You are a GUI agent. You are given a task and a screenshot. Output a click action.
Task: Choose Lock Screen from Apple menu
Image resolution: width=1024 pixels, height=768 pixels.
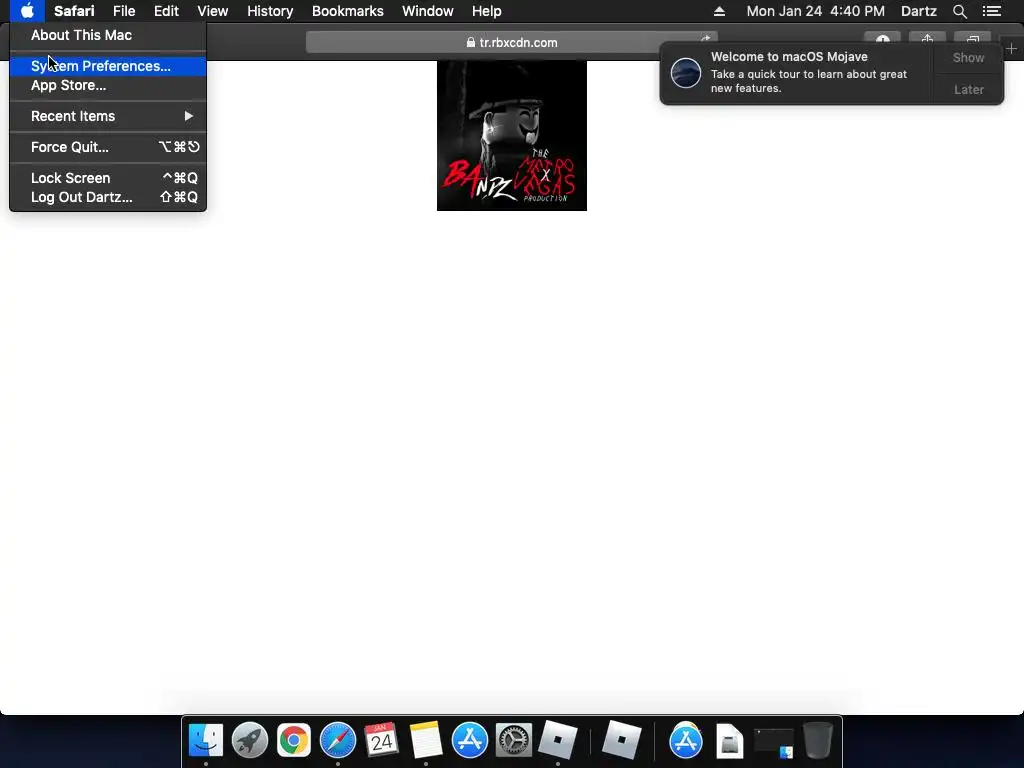click(x=108, y=178)
